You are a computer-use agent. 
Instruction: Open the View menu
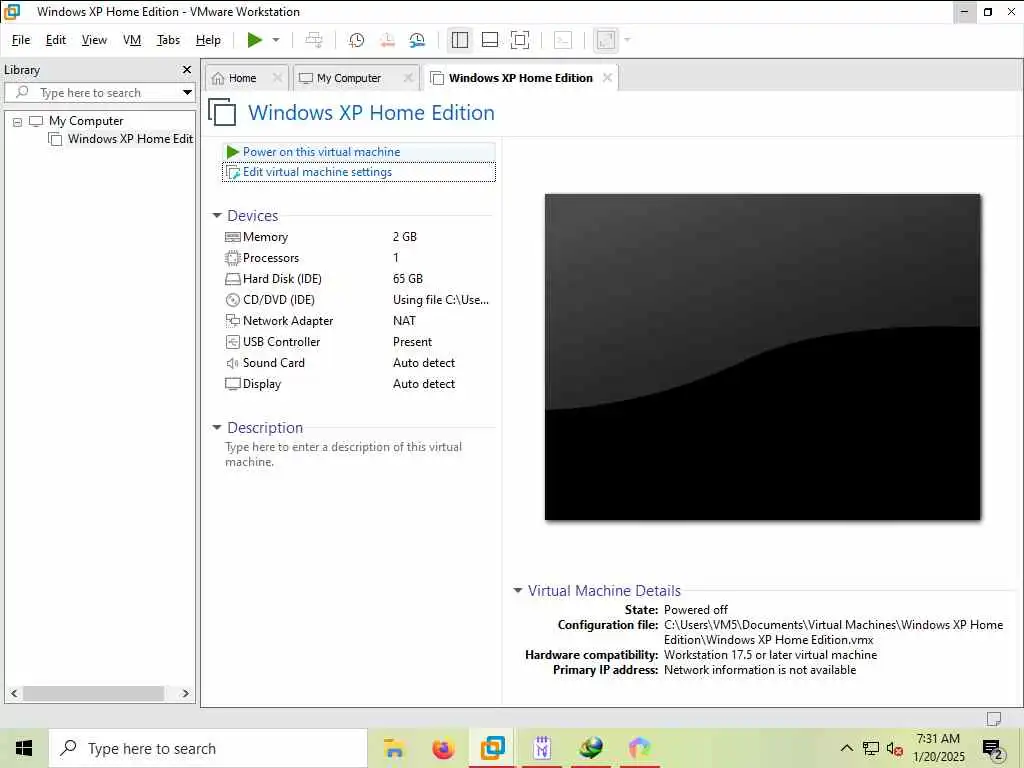pos(94,40)
